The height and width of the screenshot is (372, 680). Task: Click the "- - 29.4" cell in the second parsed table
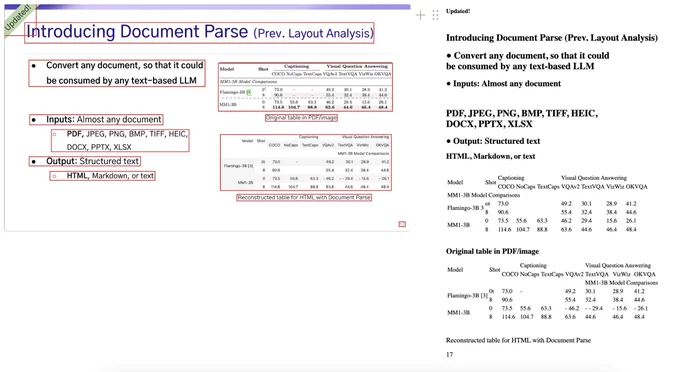coord(594,308)
